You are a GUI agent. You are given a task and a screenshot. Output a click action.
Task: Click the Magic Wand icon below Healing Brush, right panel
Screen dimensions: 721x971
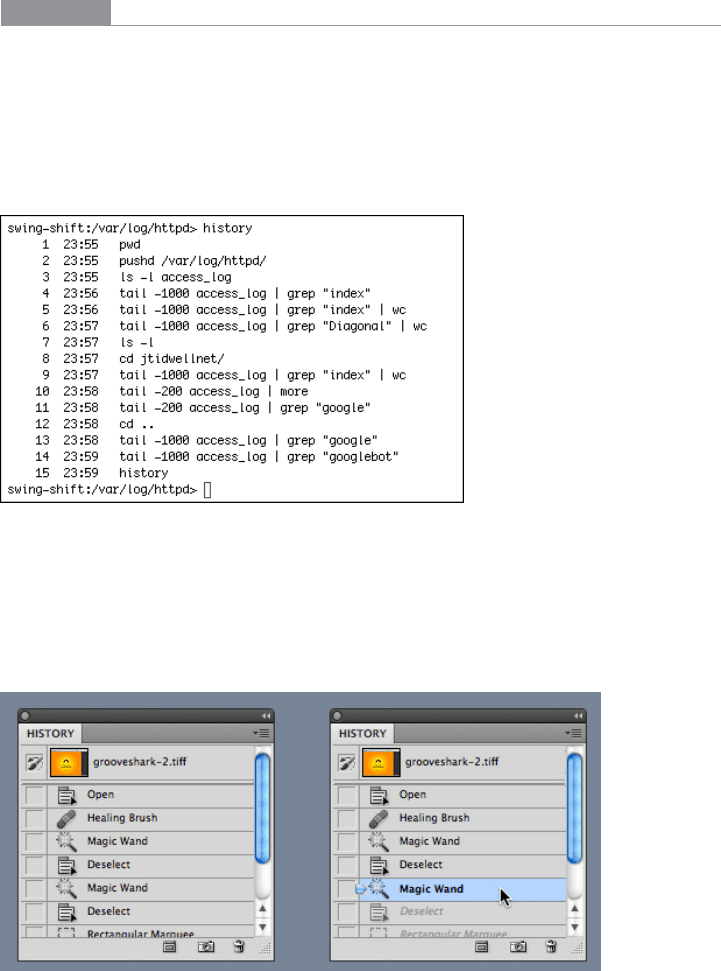pos(378,842)
